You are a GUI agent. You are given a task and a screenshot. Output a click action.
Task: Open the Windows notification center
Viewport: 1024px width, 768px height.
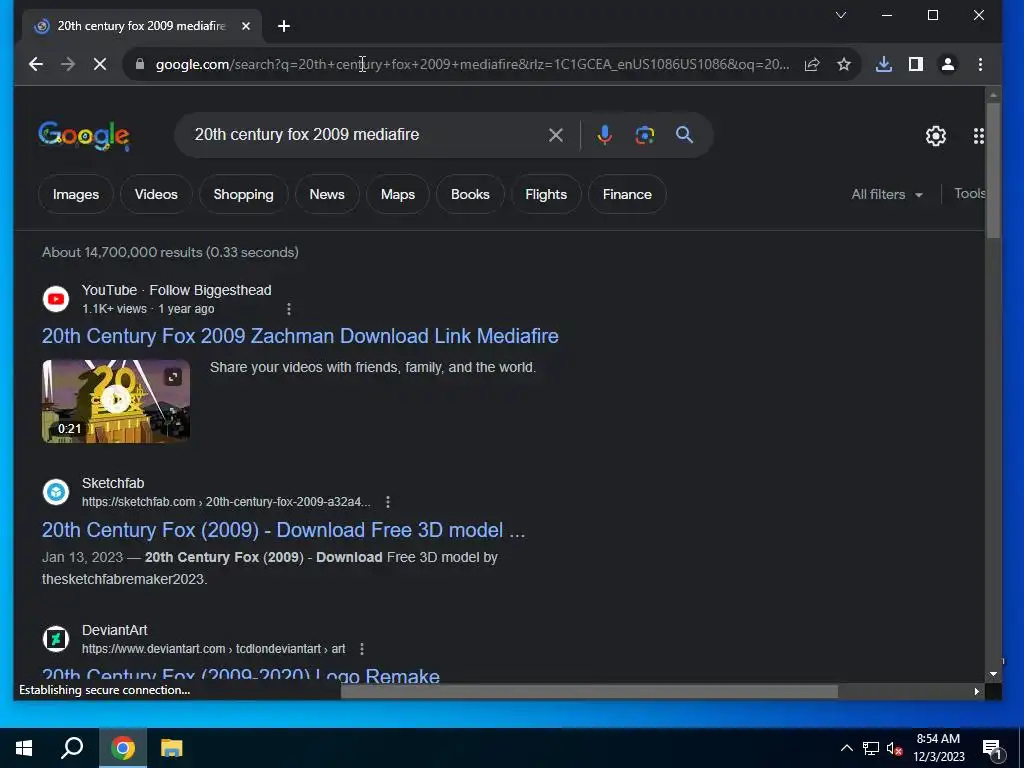coord(992,749)
